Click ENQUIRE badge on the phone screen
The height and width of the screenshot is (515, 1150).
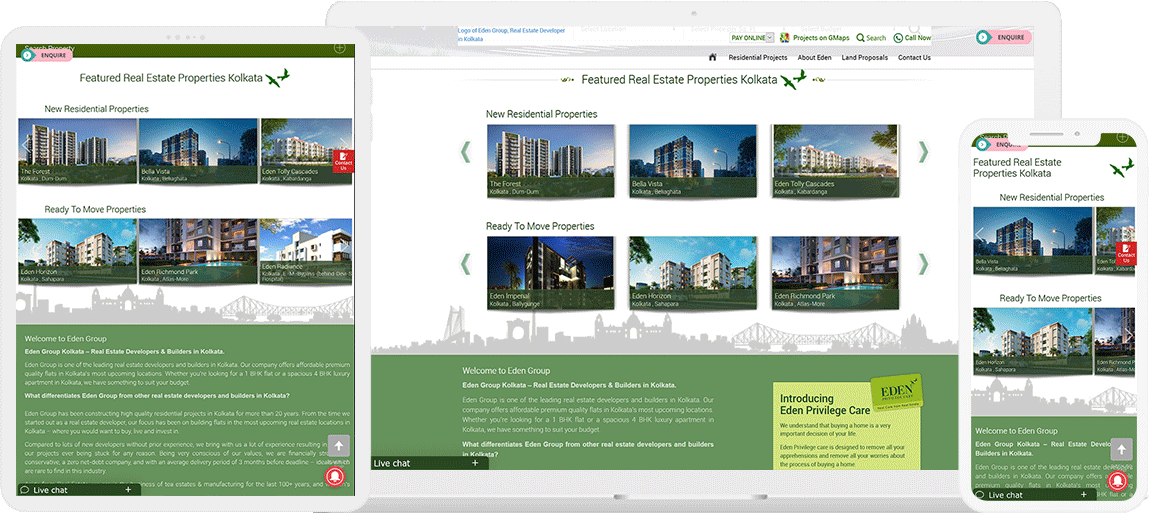click(1002, 145)
